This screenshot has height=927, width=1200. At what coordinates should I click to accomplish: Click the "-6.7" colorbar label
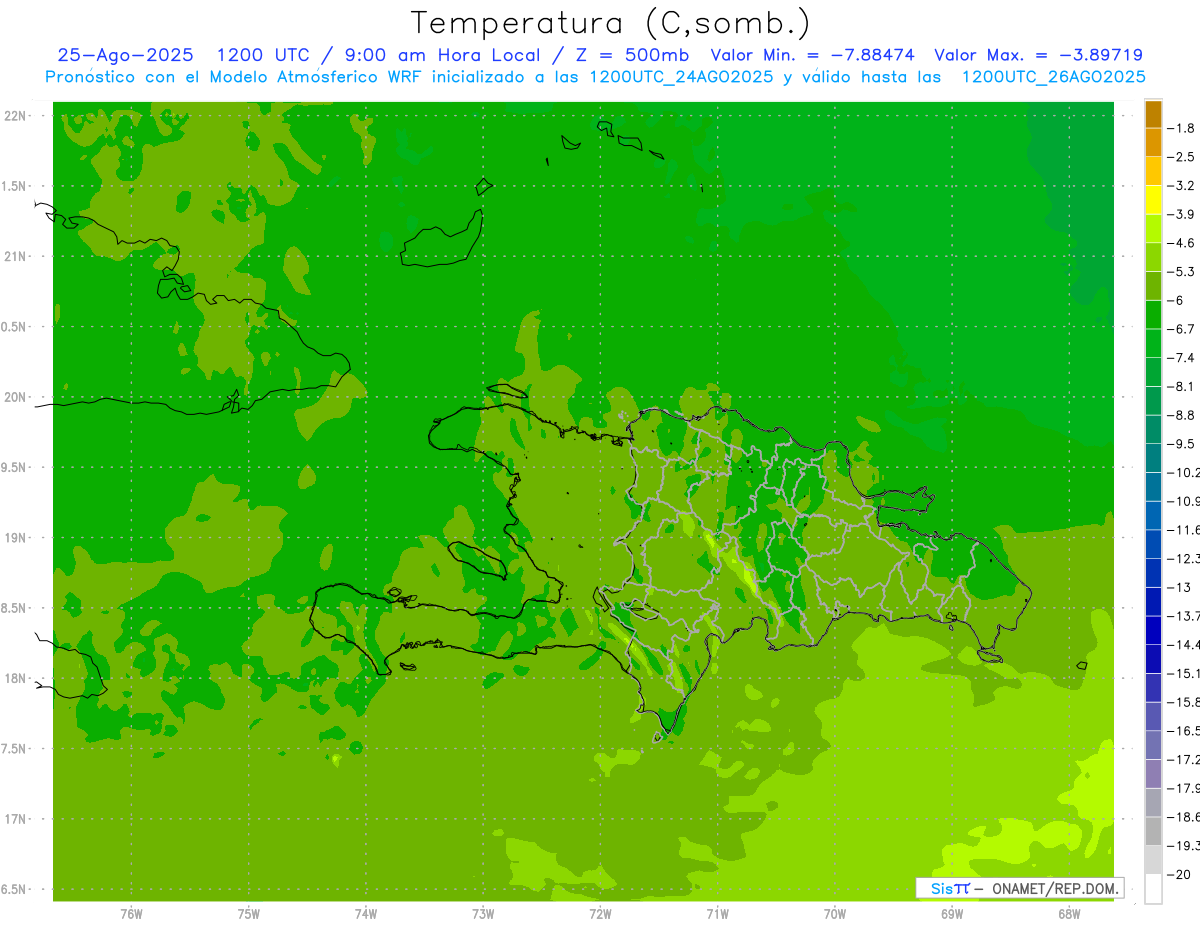pos(1182,329)
